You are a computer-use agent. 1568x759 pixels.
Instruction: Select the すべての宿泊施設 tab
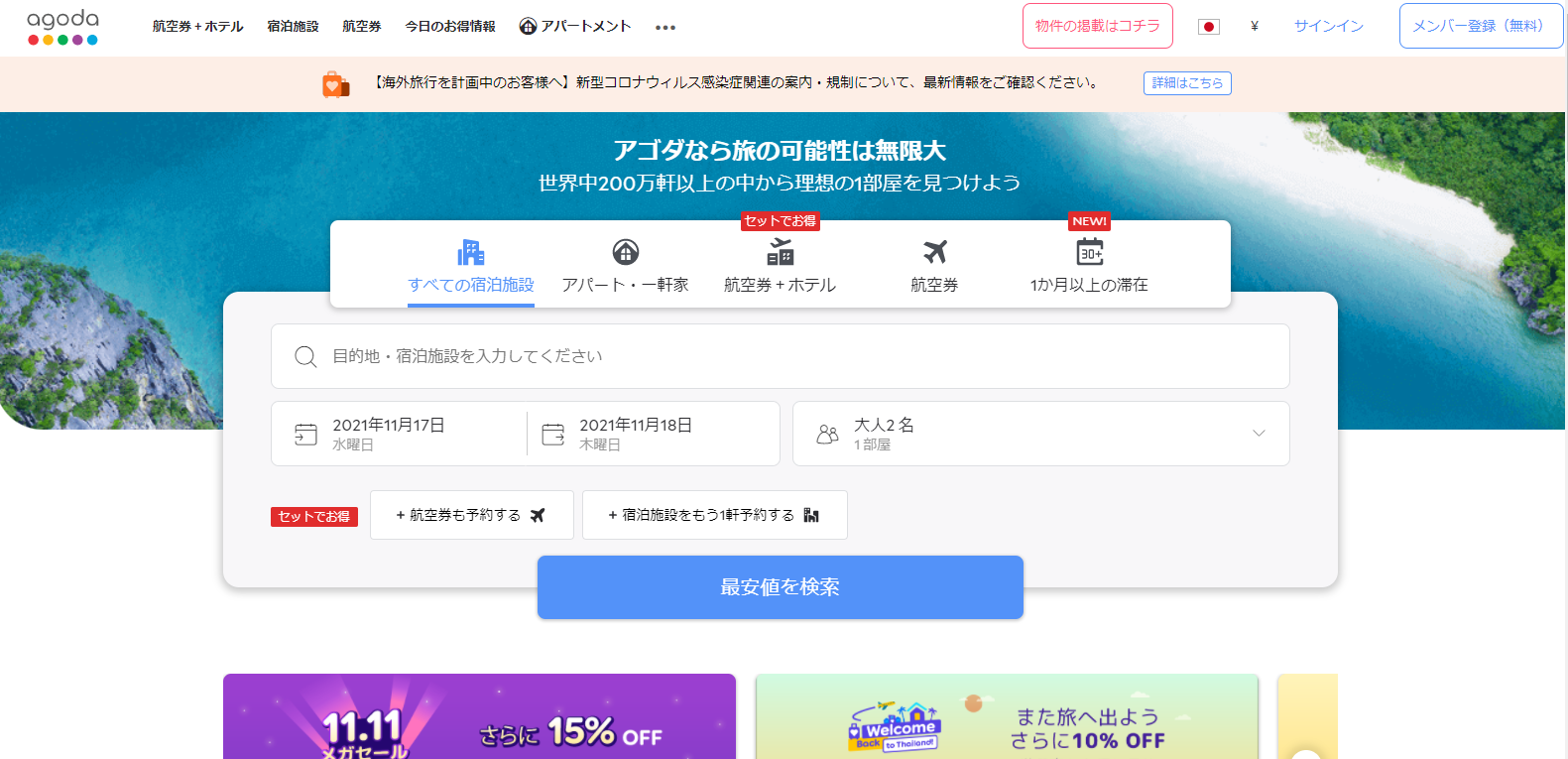click(x=471, y=266)
